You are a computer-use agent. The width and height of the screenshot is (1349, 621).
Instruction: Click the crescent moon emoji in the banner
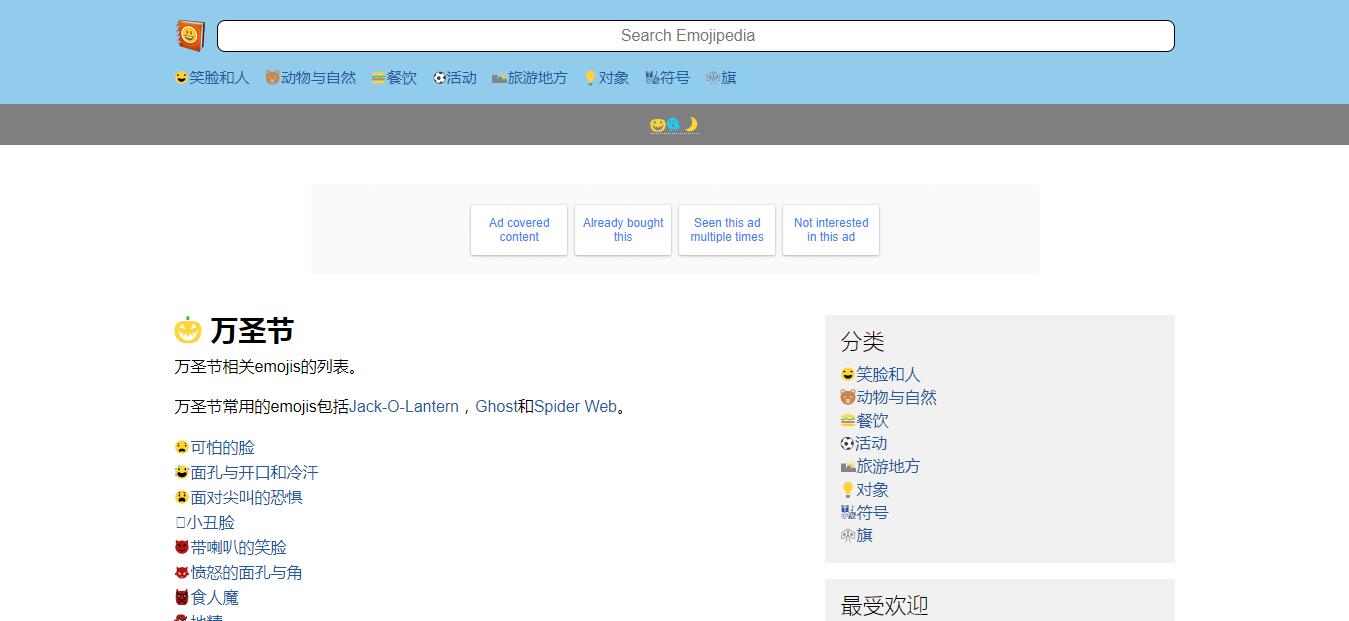[x=690, y=124]
